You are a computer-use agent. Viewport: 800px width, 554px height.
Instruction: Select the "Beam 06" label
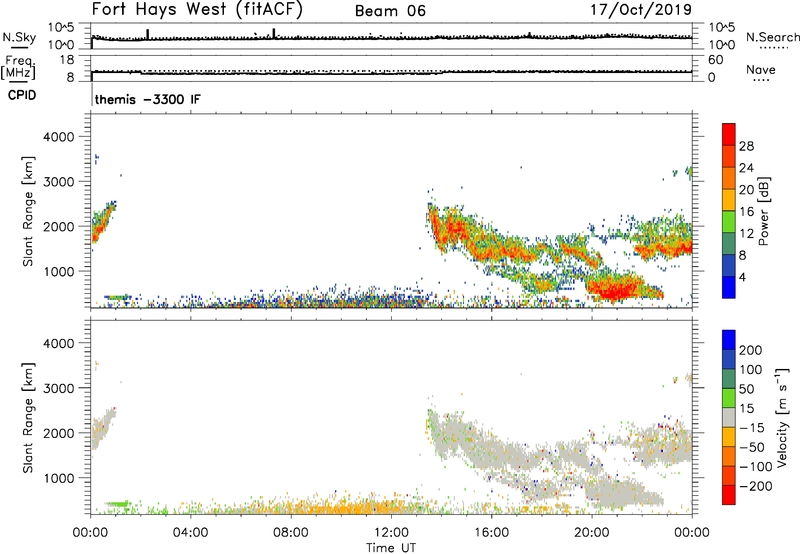(390, 11)
